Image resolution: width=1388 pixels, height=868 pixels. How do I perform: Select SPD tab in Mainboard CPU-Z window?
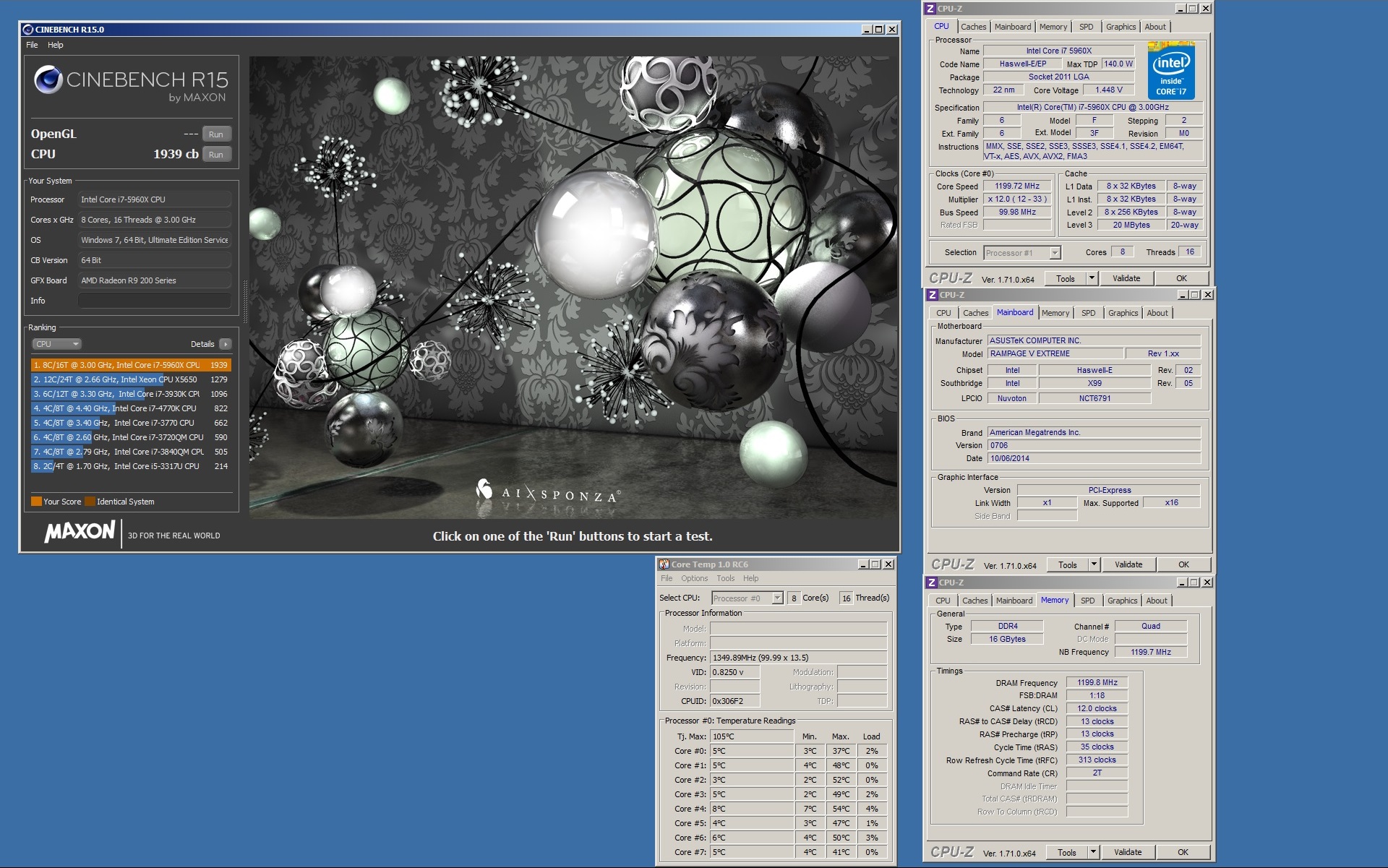click(1089, 313)
